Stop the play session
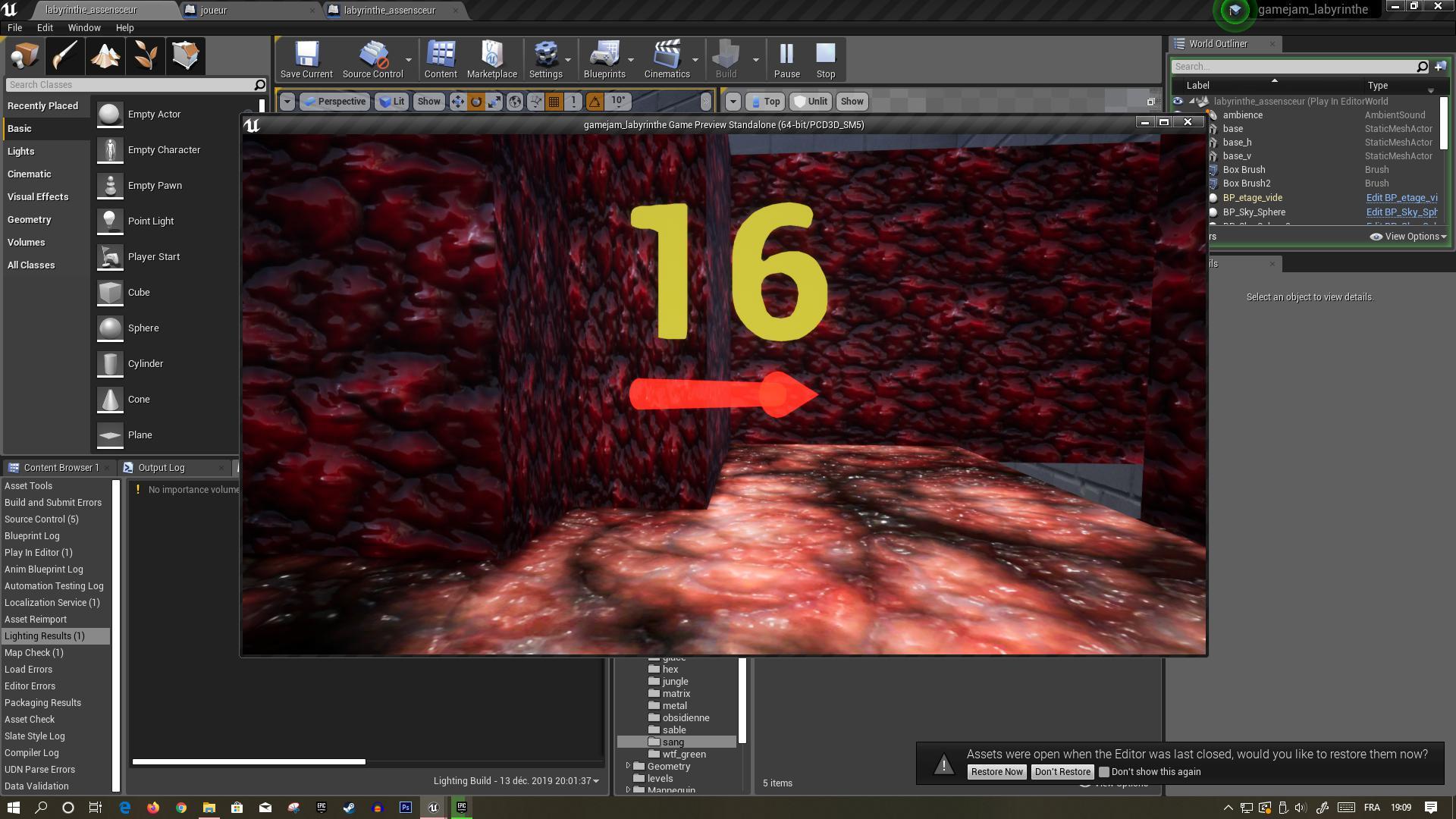The width and height of the screenshot is (1456, 819). click(825, 59)
